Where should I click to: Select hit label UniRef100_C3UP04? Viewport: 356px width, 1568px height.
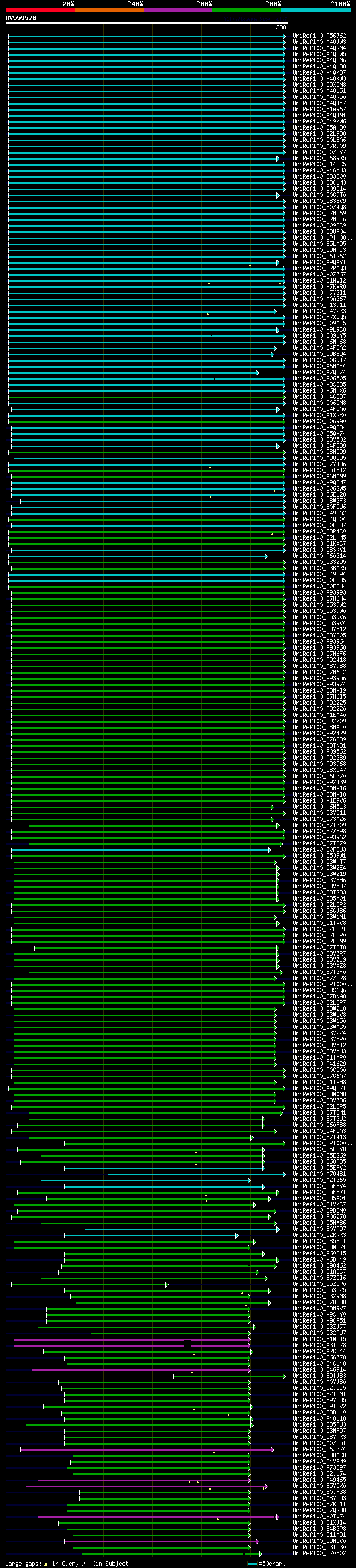(x=319, y=232)
